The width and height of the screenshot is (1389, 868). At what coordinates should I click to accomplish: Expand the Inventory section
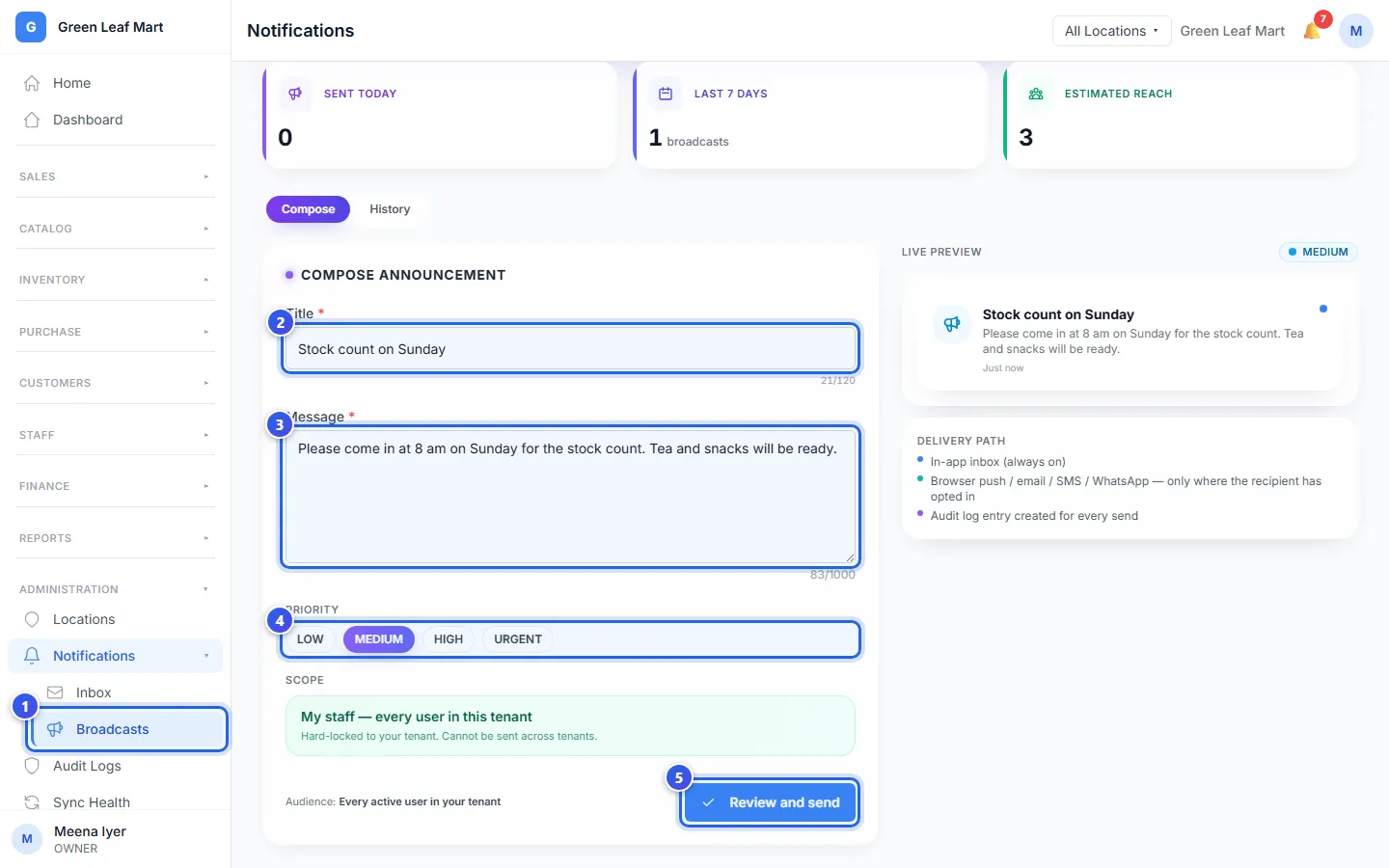[x=115, y=280]
